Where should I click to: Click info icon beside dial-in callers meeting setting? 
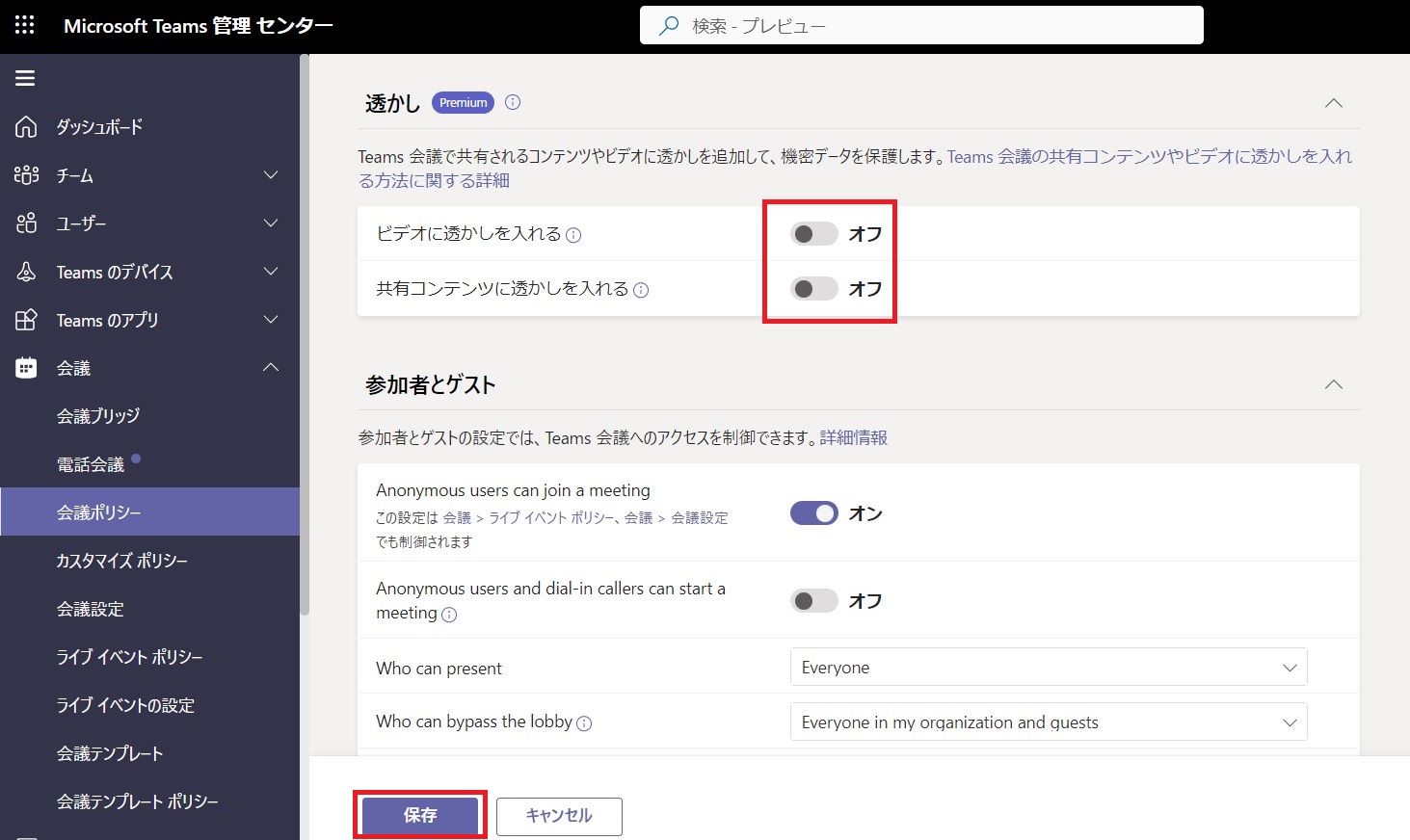[x=449, y=615]
